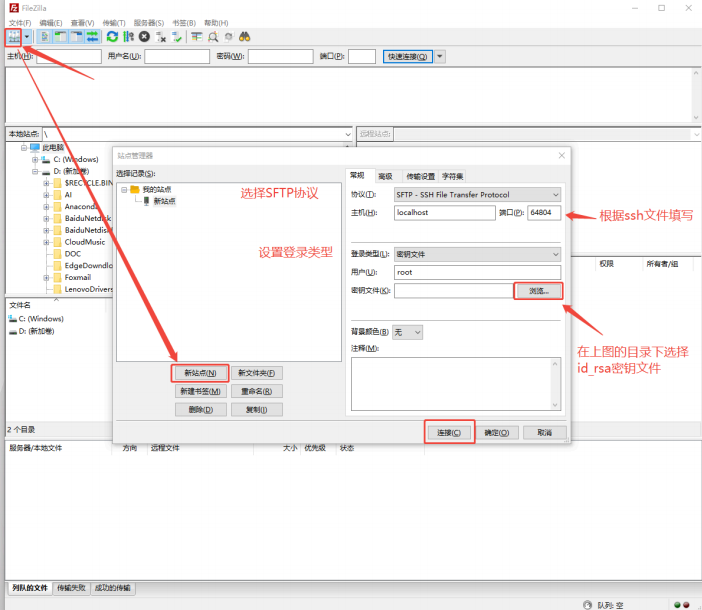702x610 pixels.
Task: Open the quickconnect history dropdown arrow
Action: [x=440, y=56]
